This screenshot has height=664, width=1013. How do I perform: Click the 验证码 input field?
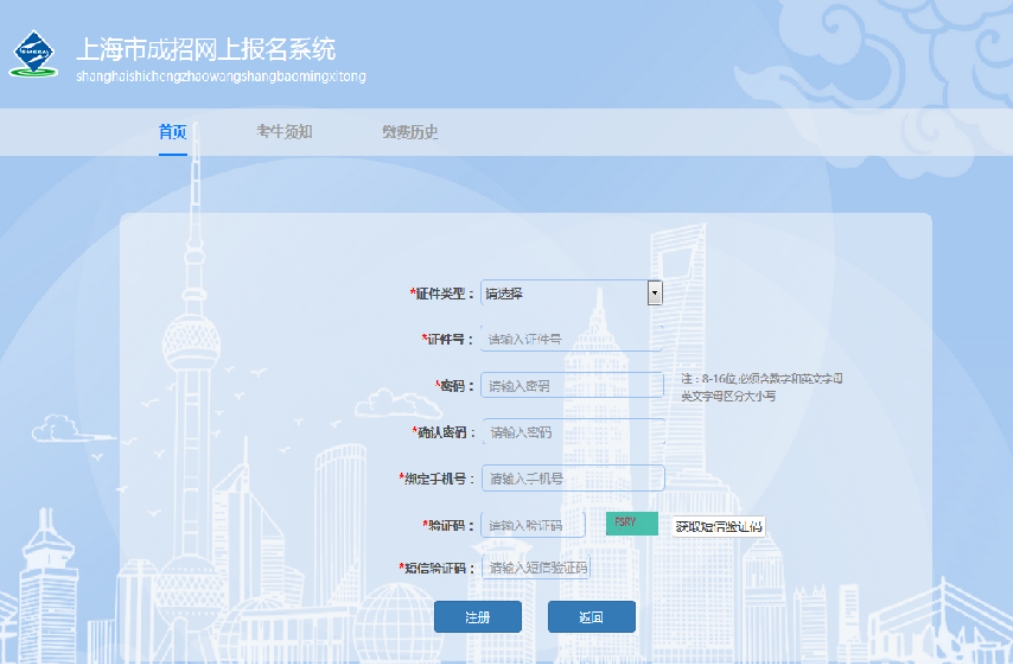pos(534,525)
